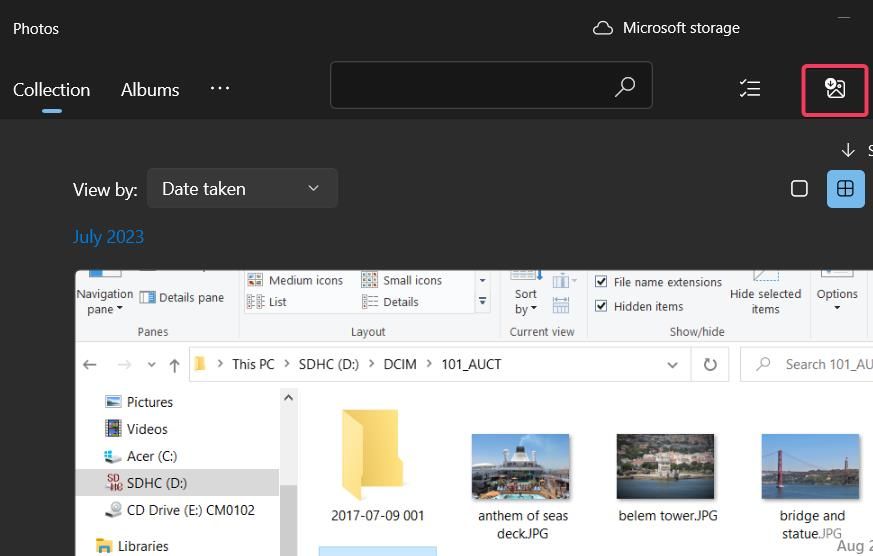Click the refresh icon in address bar
Viewport: 873px width, 556px height.
[x=710, y=365]
